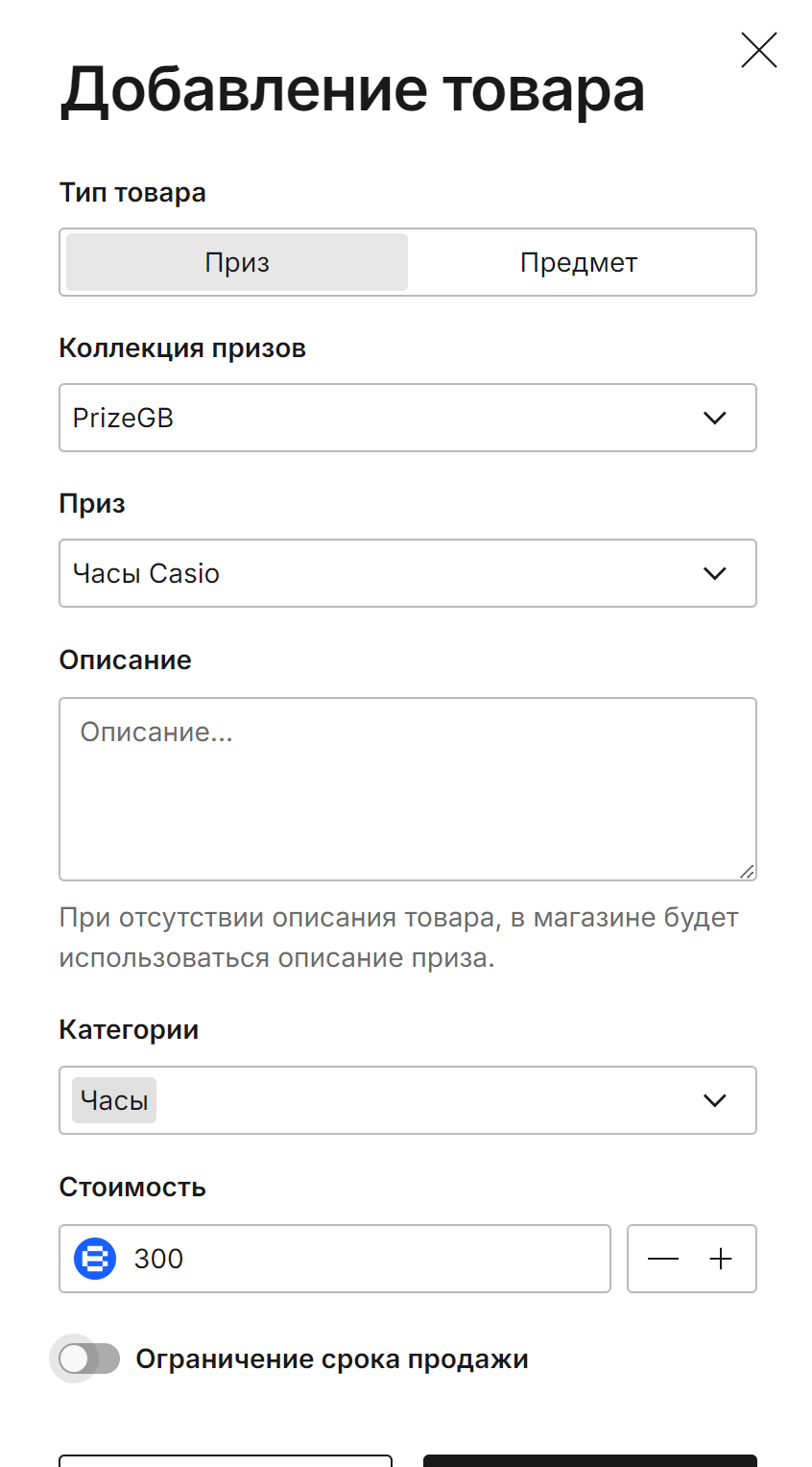This screenshot has height=1467, width=812.
Task: Expand the Категории dropdown
Action: pos(408,1100)
